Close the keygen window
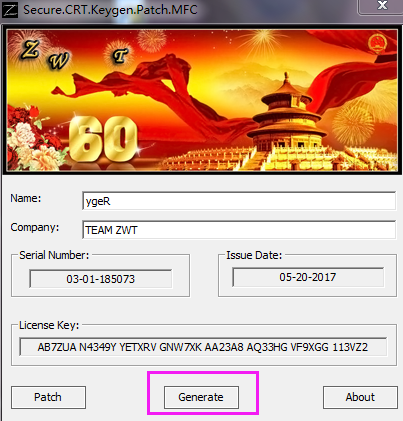403x421 pixels. click(x=382, y=6)
